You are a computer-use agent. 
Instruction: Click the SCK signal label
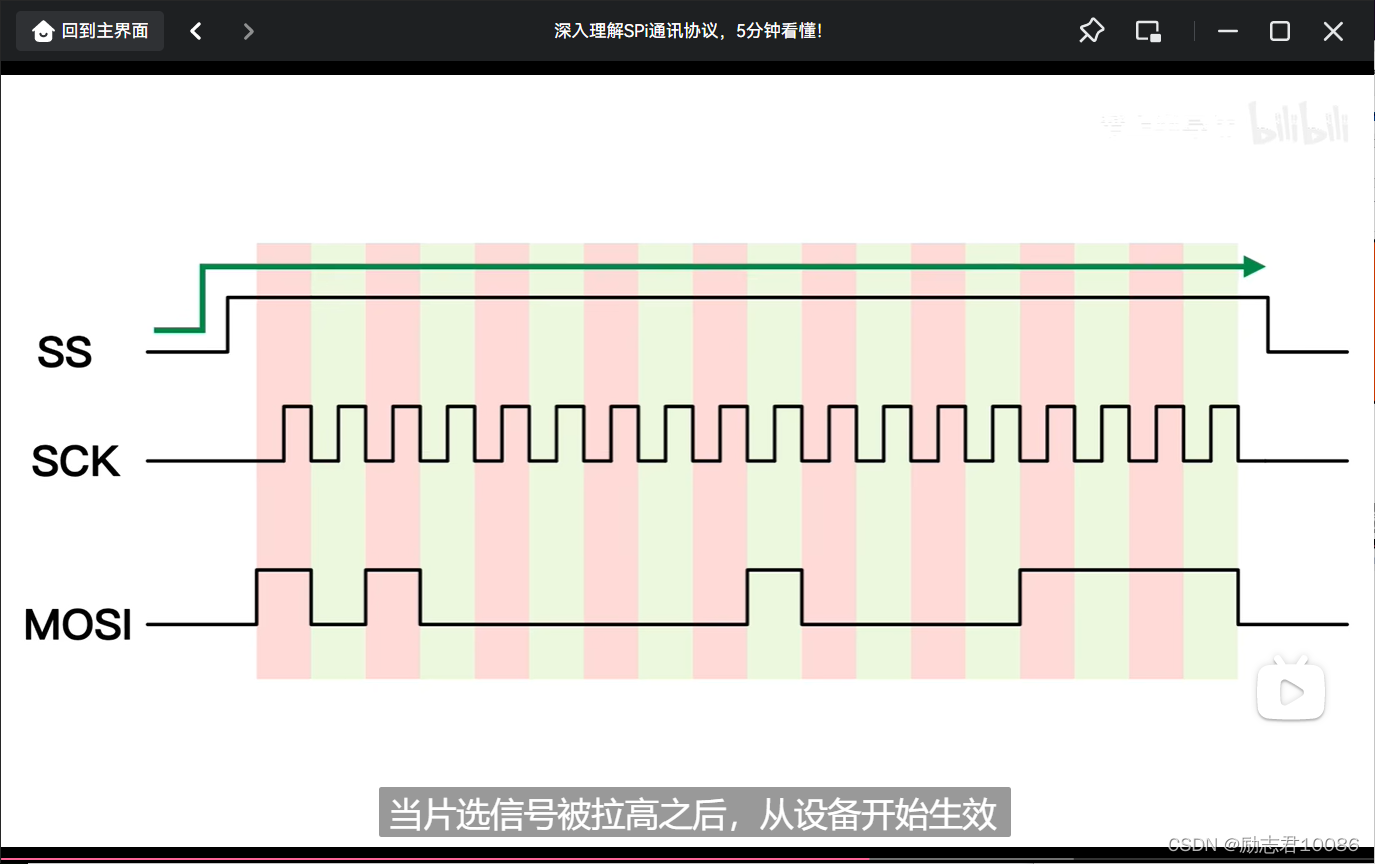[76, 462]
